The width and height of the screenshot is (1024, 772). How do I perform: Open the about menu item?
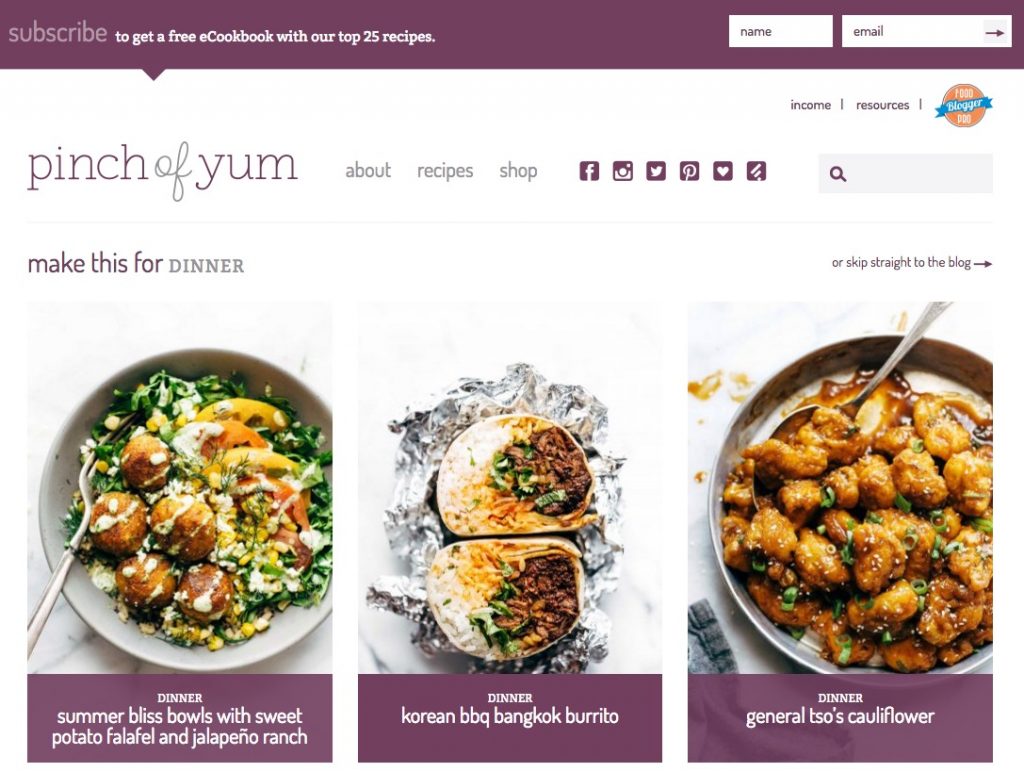pos(368,170)
